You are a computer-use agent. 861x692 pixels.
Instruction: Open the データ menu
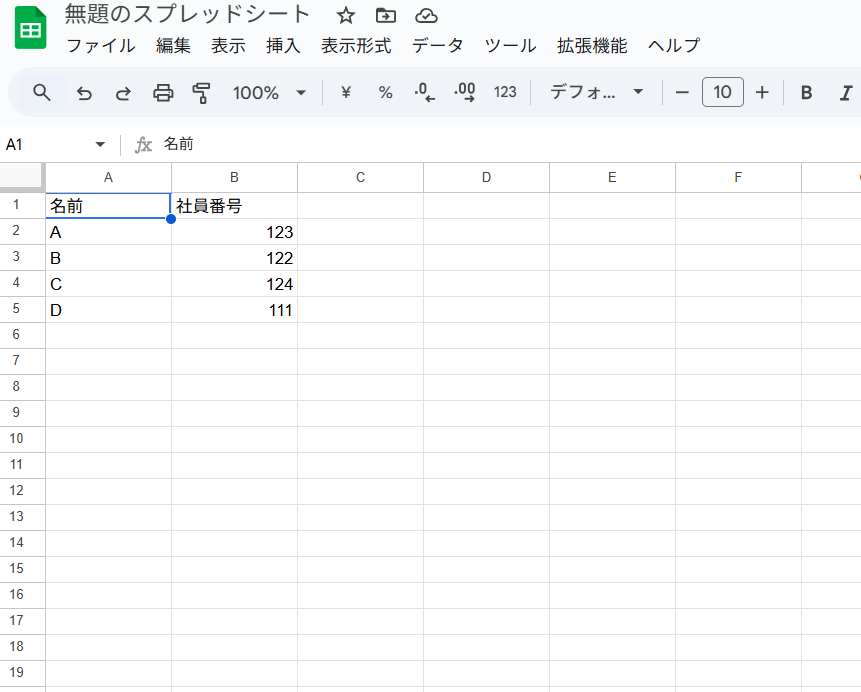[437, 46]
